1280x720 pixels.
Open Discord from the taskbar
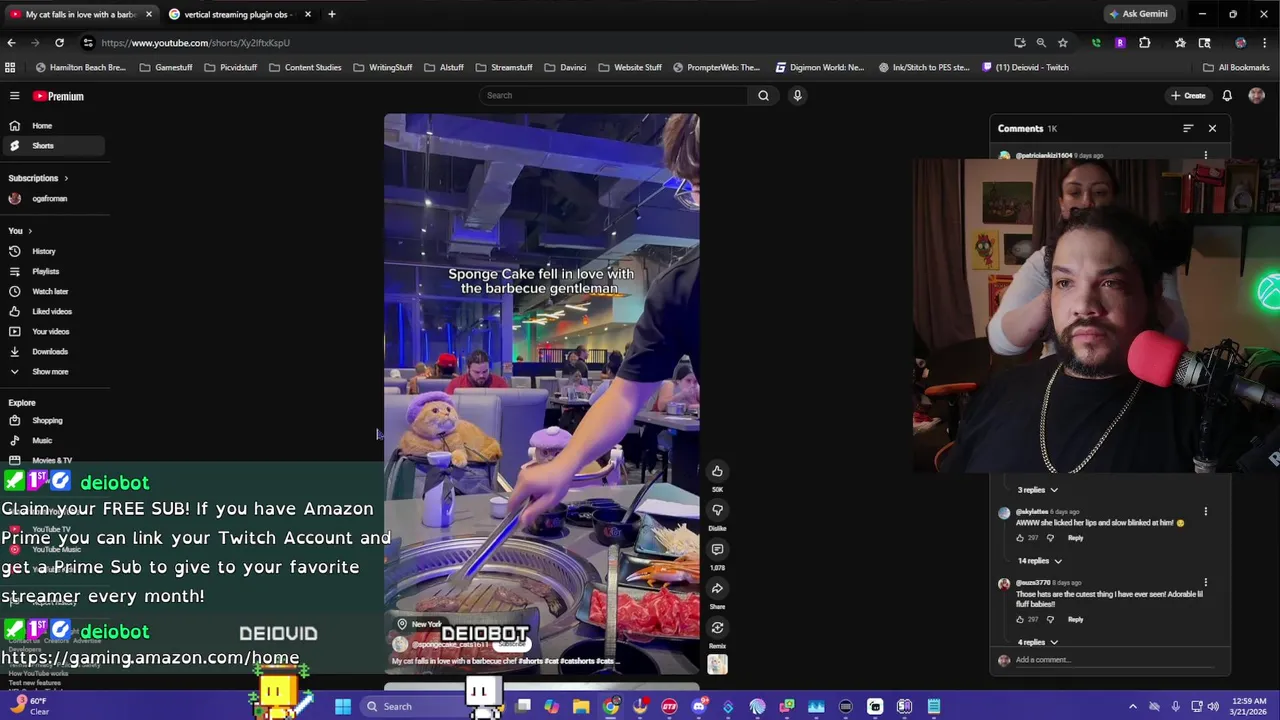(x=699, y=706)
